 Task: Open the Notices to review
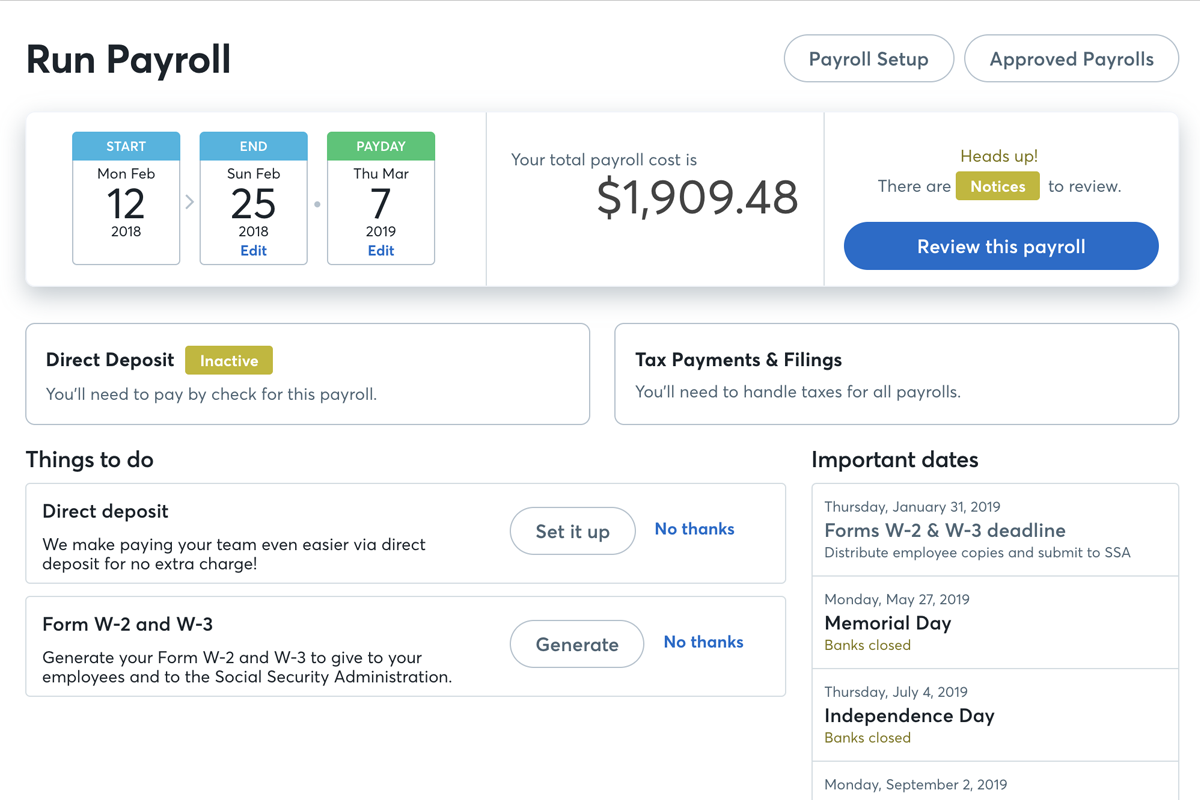(x=997, y=186)
